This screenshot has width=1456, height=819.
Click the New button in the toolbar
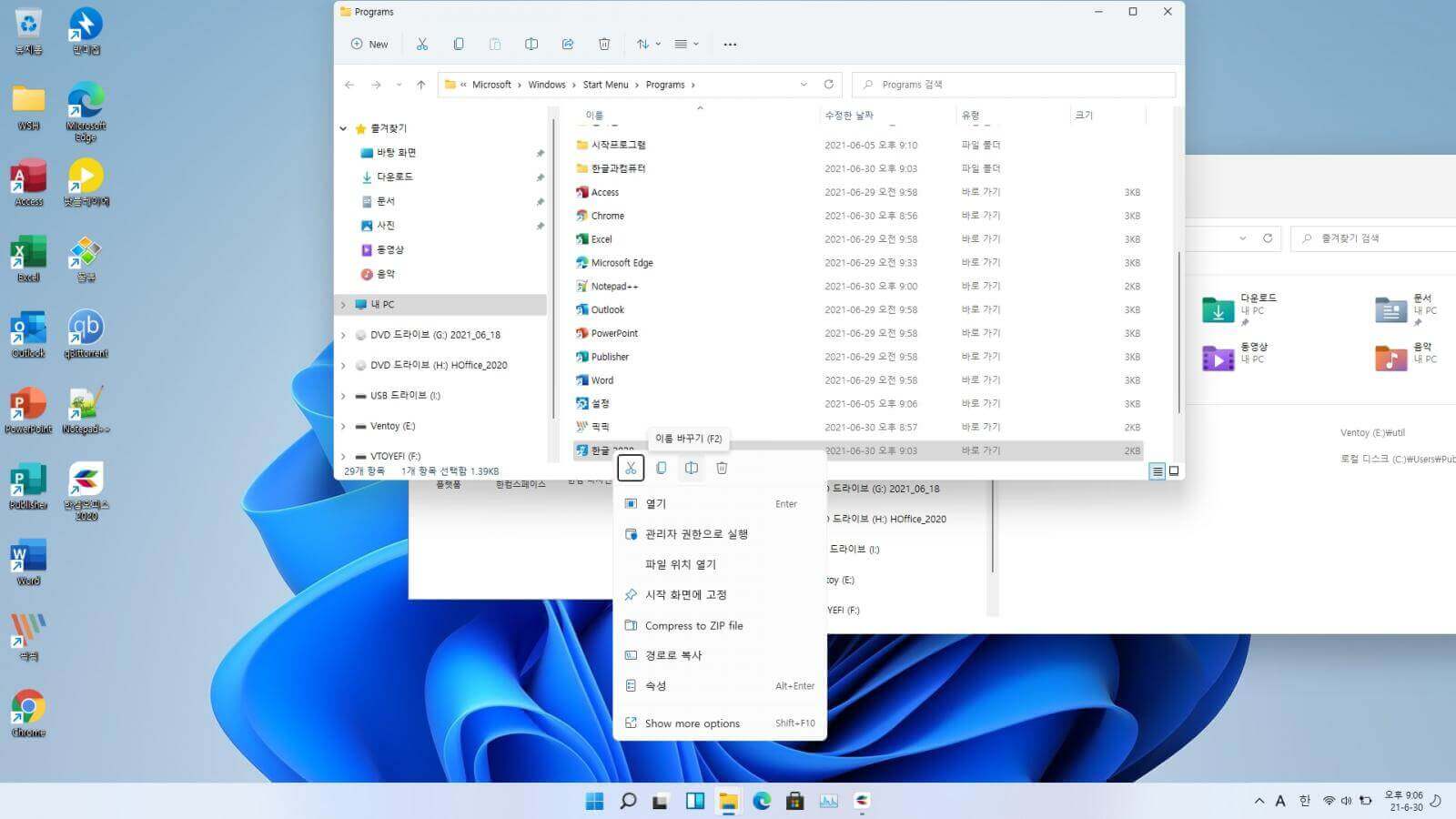coord(369,44)
